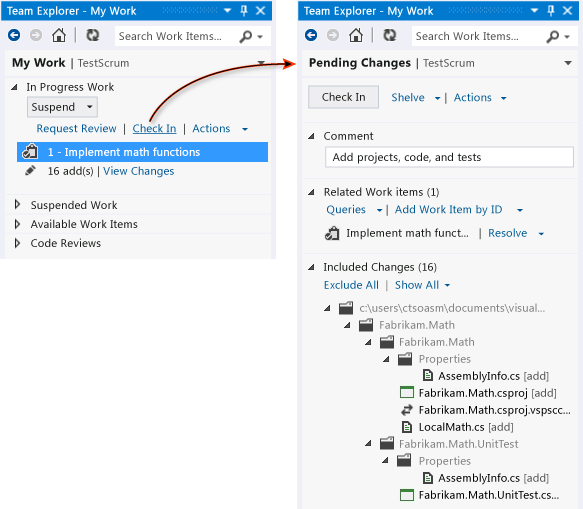Click task icon beside '1 - Implement math functions'

tap(30, 152)
